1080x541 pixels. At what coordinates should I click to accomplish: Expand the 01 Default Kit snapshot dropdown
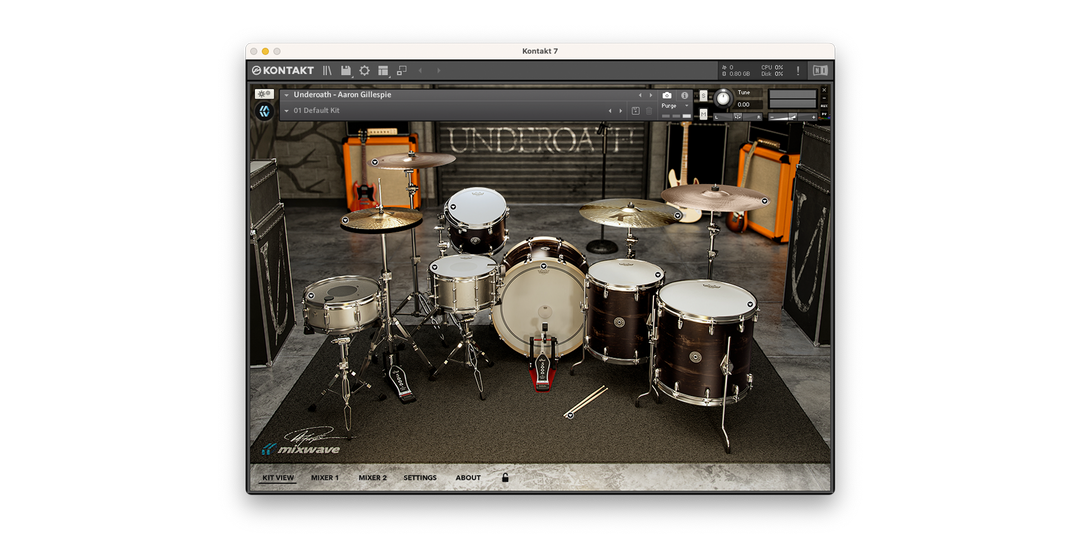pos(286,110)
